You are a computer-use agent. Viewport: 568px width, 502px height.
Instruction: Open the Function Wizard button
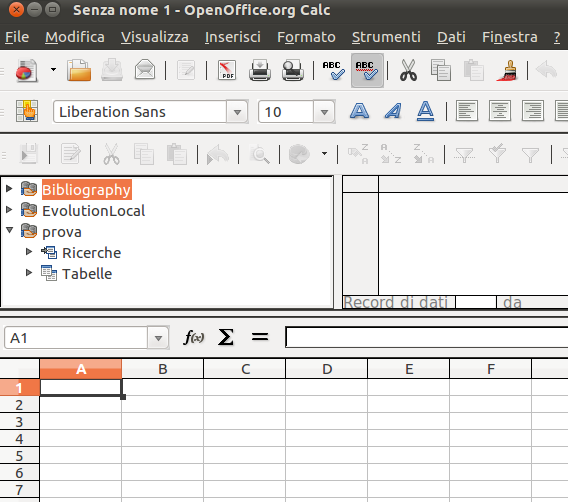pos(194,338)
